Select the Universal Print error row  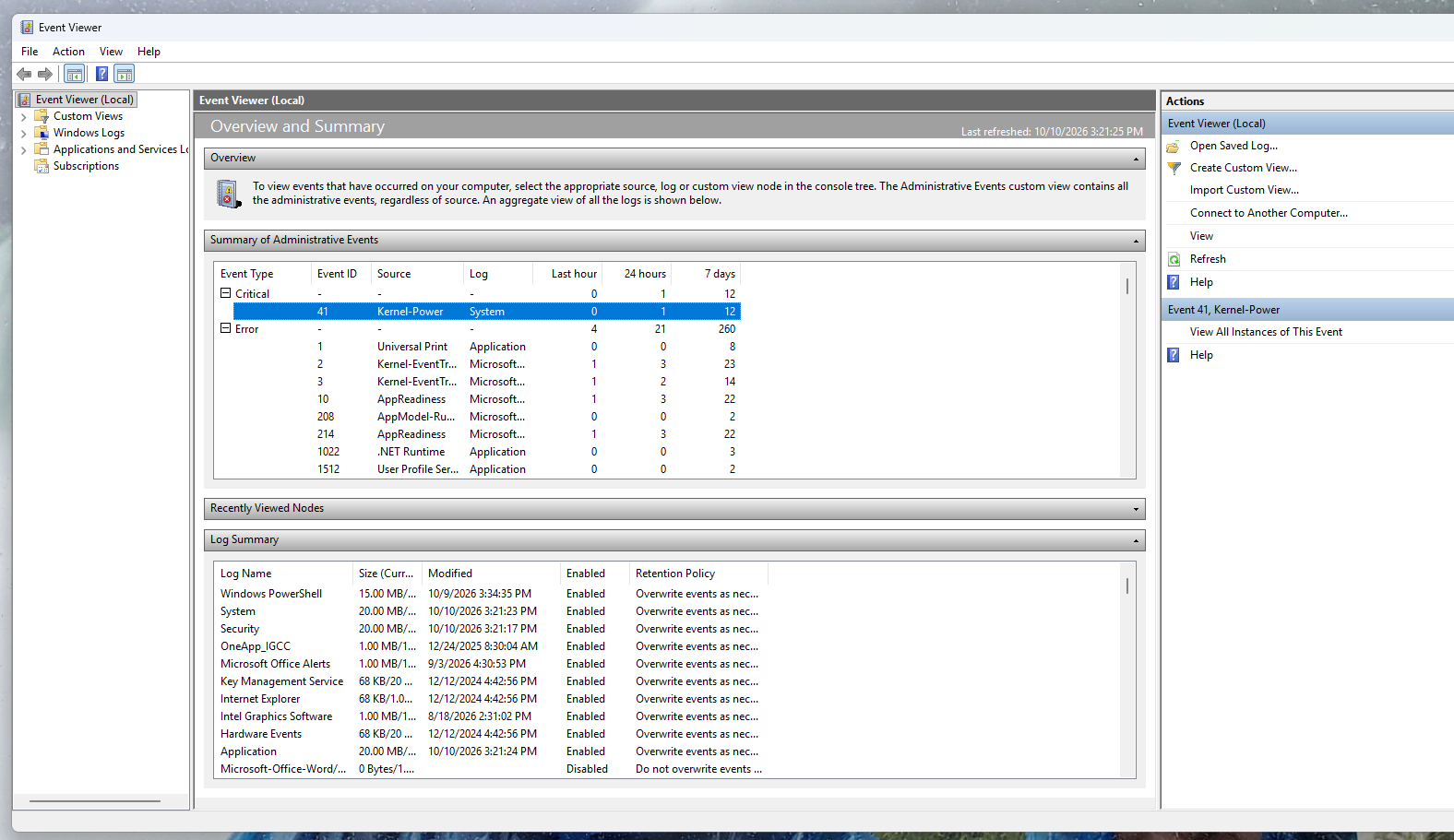(486, 347)
